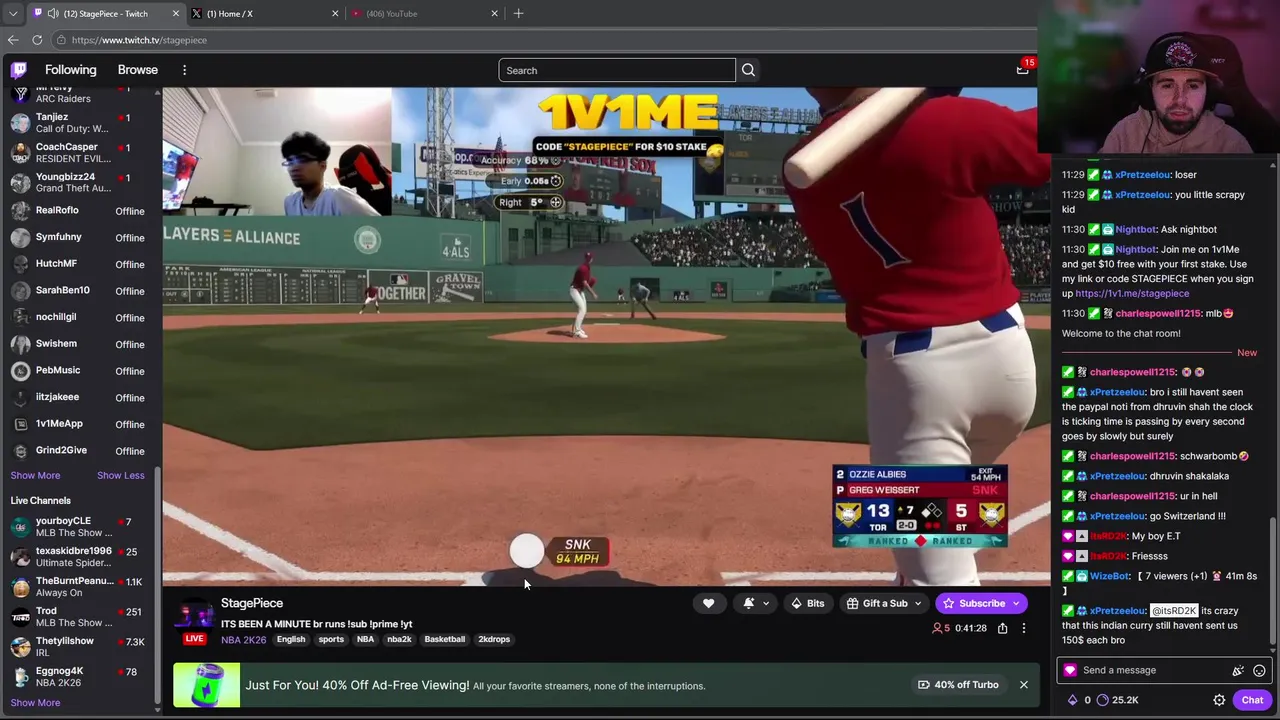Screen dimensions: 1280x720
Task: Share the stream via share icon
Action: pyautogui.click(x=1002, y=628)
